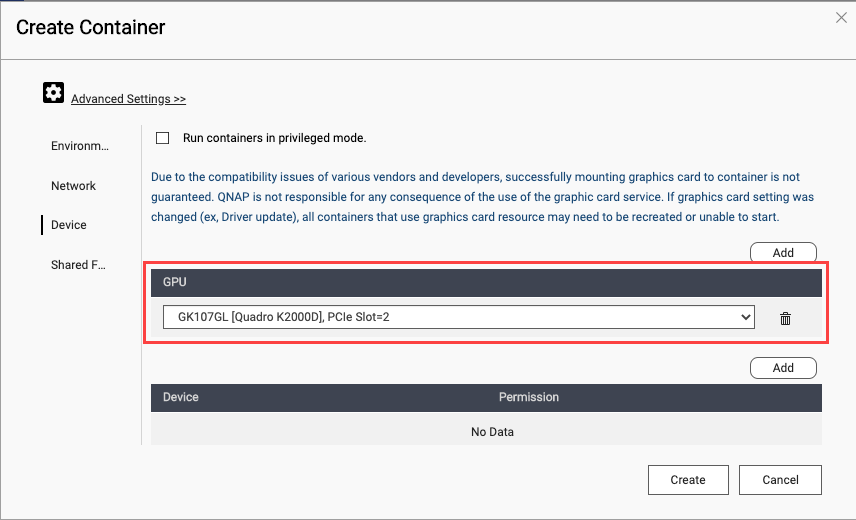Collapse the Advanced Settings link
The image size is (856, 520).
coord(128,99)
